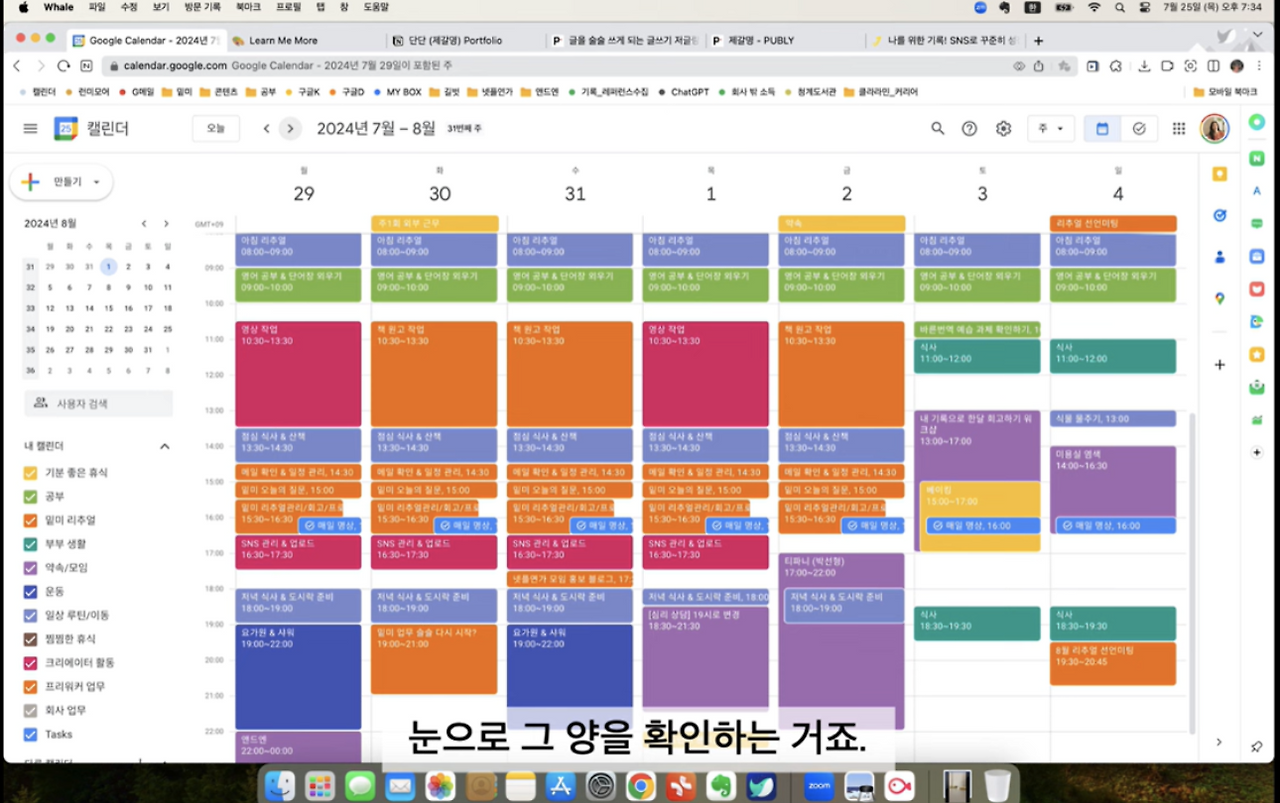Open Zoom from the Dock
This screenshot has height=803, width=1280.
point(820,785)
